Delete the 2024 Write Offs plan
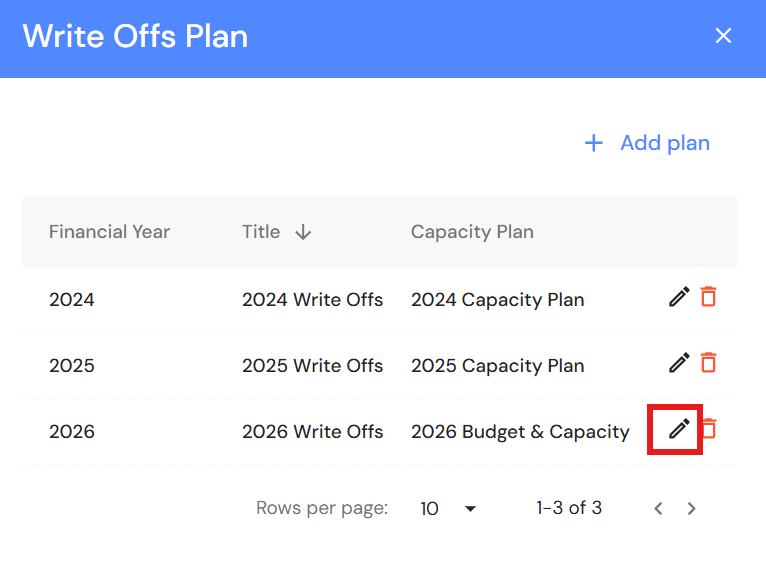Viewport: 766px width, 577px height. pos(708,297)
